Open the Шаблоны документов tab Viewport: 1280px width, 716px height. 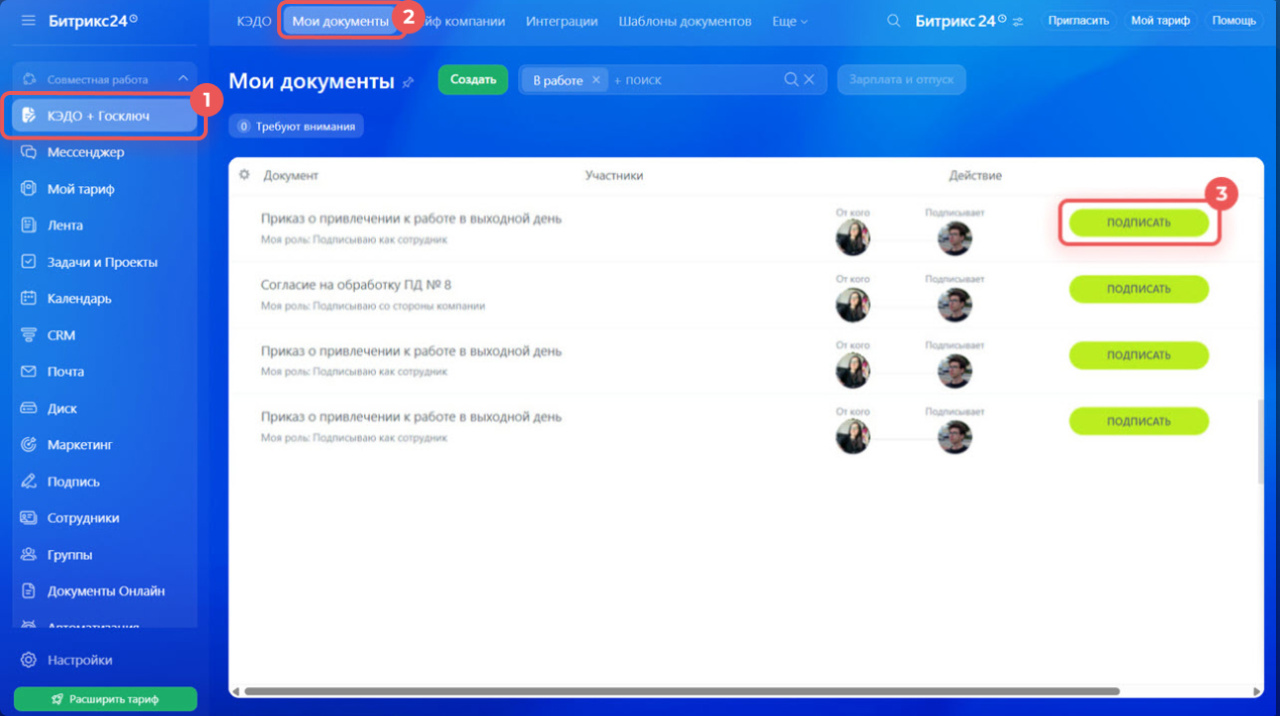tap(685, 21)
